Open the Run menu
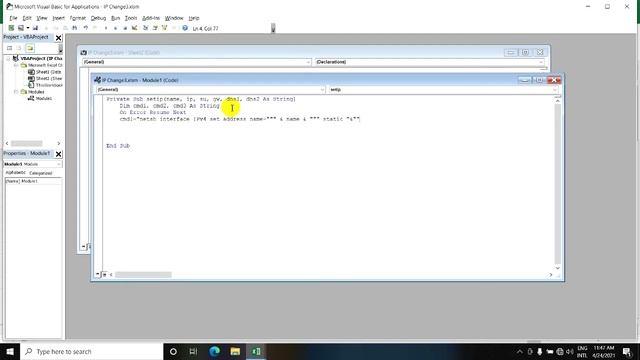 (116, 18)
